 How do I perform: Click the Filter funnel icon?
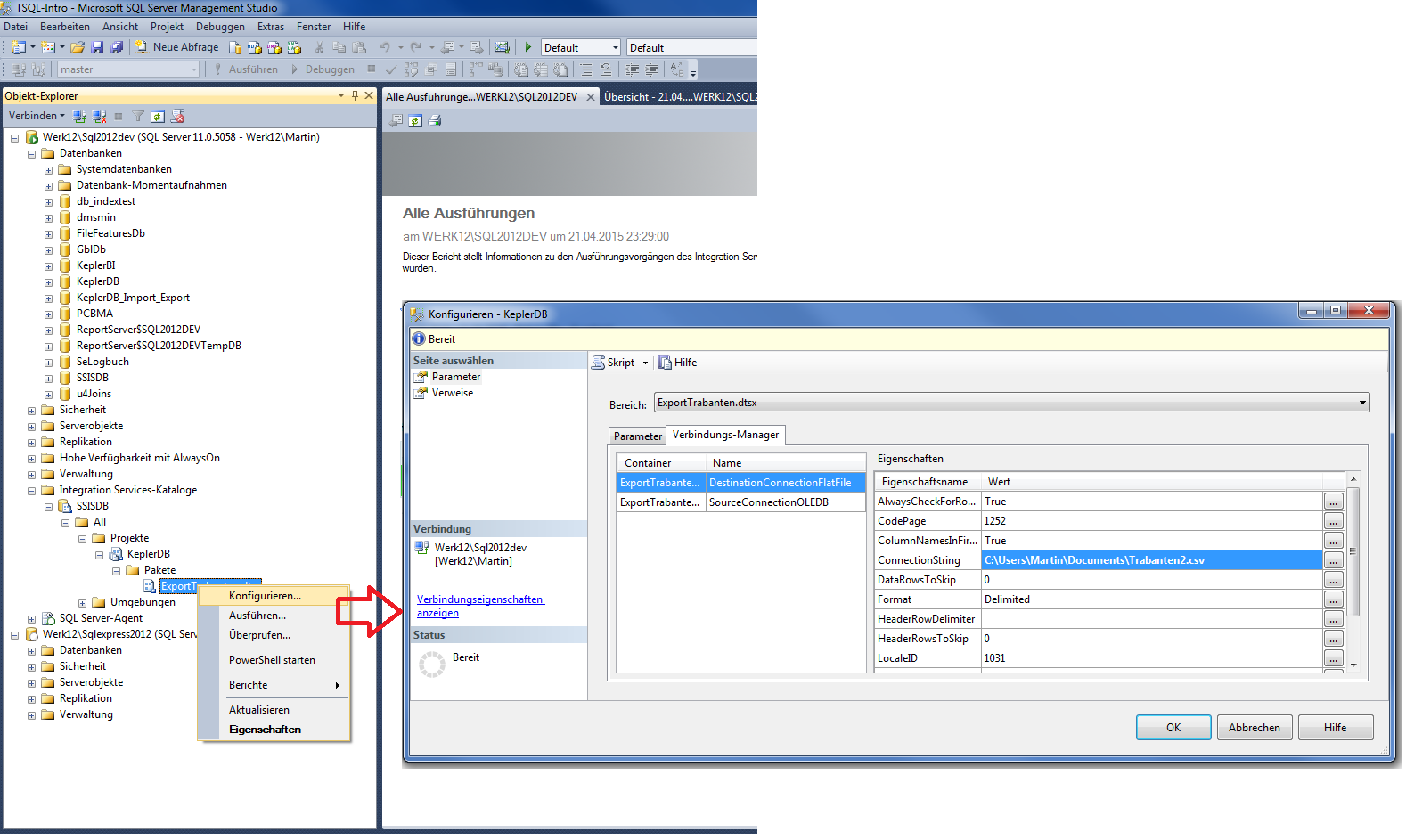(x=138, y=116)
